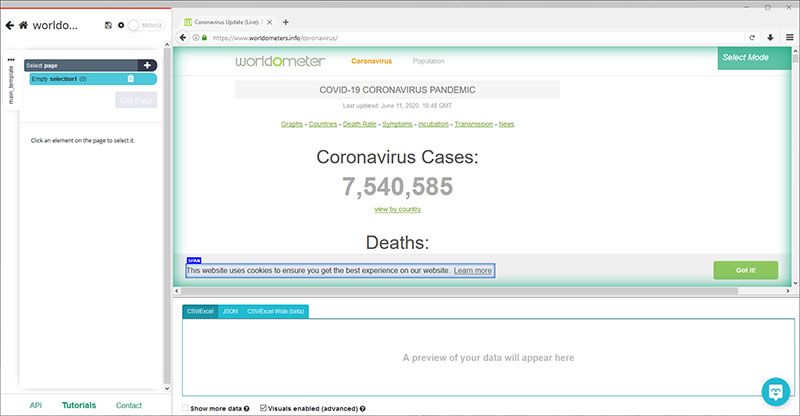Follow the Countries link
The image size is (800, 416).
tap(323, 124)
